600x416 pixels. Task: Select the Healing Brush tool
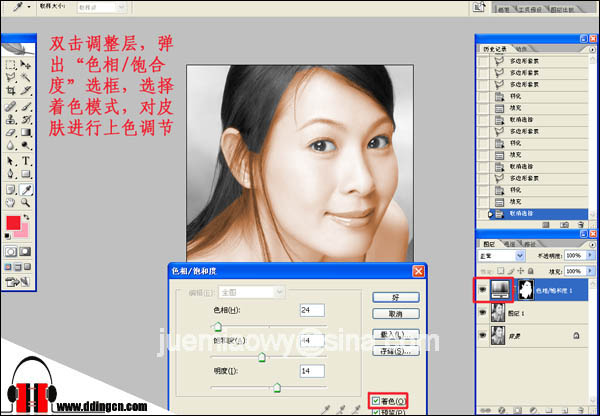(11, 106)
